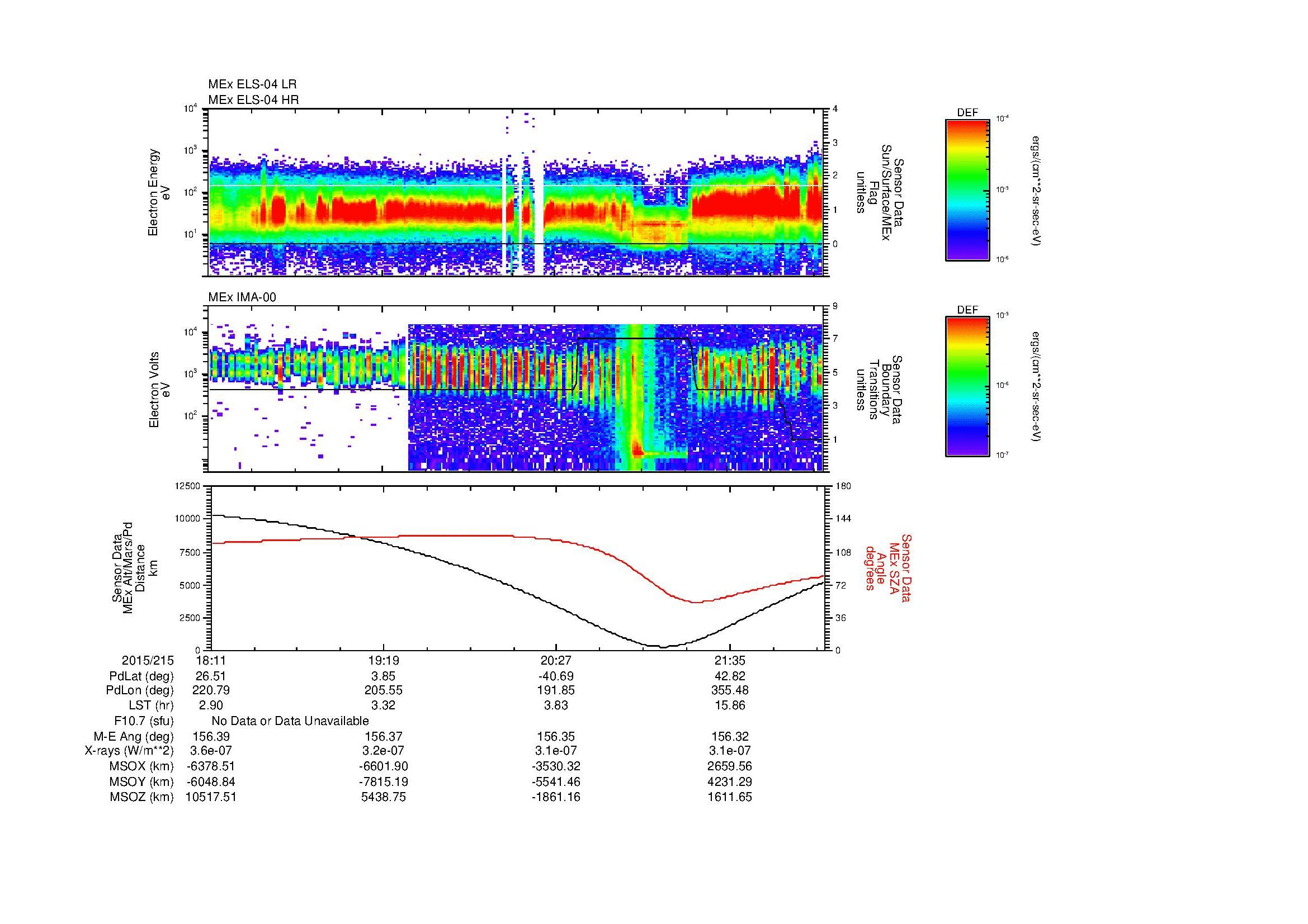
Task: Click the LST value '15.86'
Action: (x=730, y=705)
